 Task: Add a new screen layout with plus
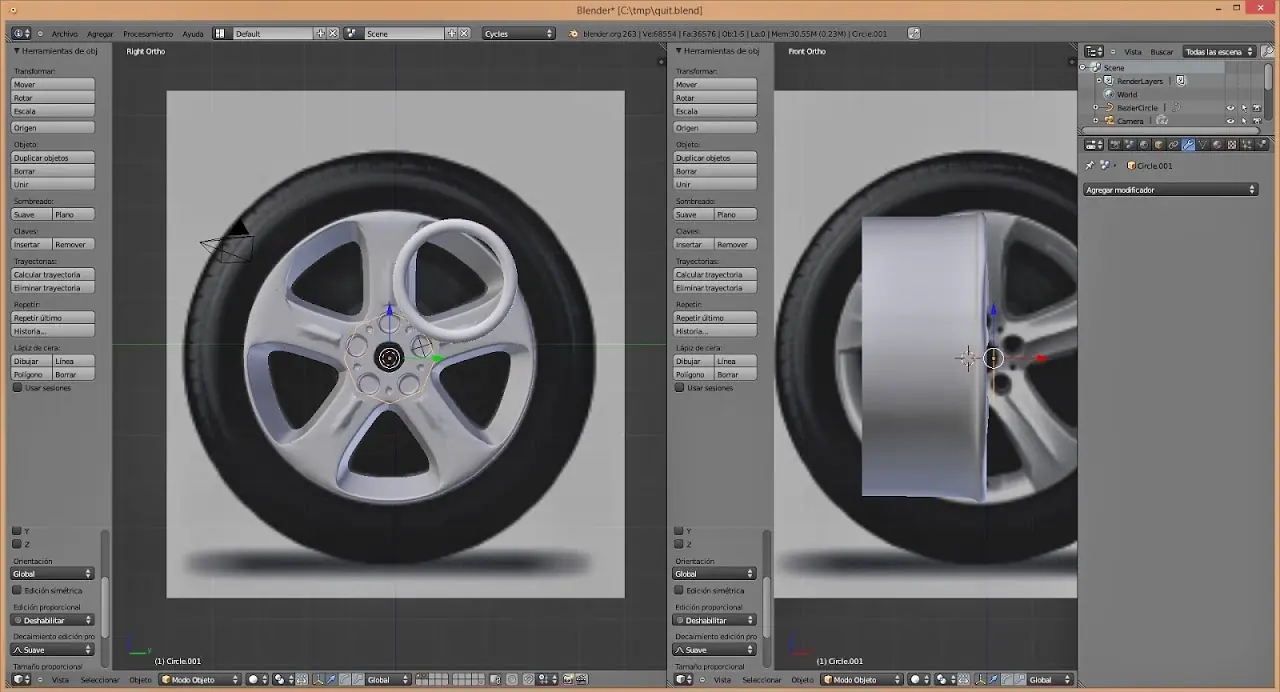(x=321, y=33)
